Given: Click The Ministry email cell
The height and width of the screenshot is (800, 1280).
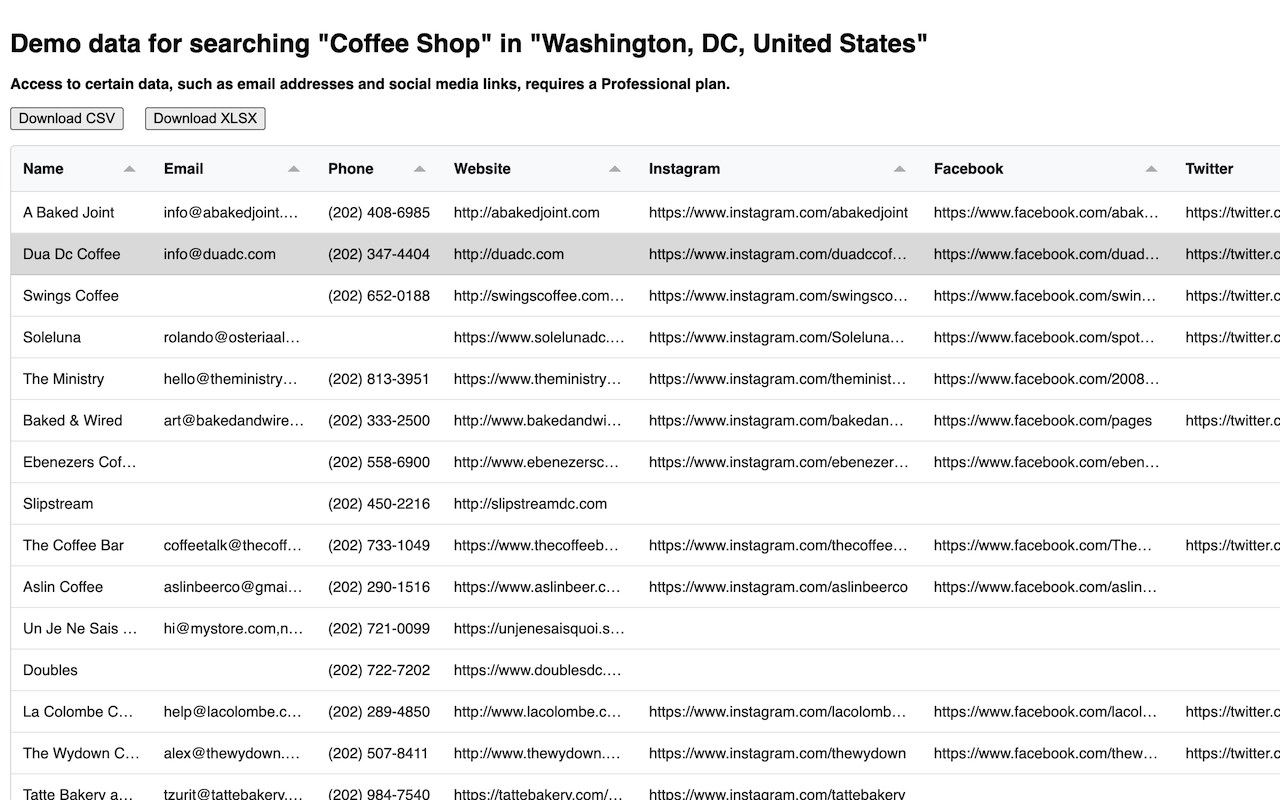Looking at the screenshot, I should click(231, 379).
